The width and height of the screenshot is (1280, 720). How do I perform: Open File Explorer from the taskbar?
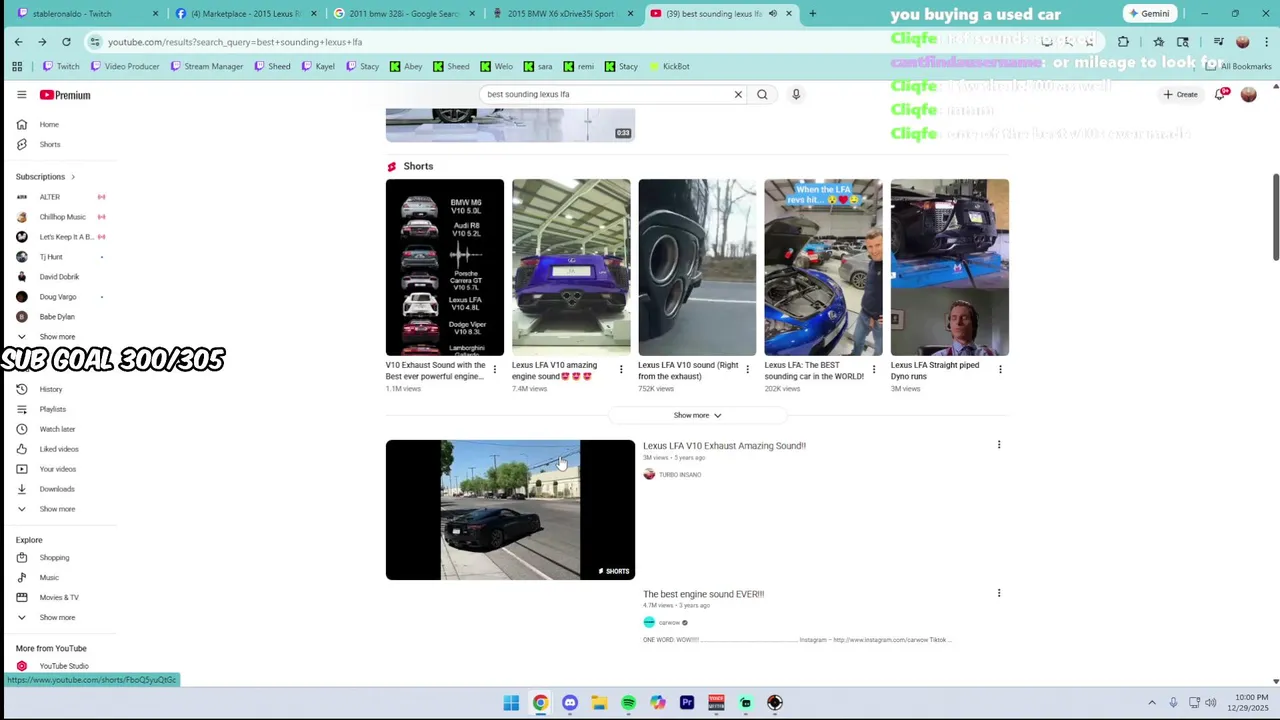(x=599, y=703)
